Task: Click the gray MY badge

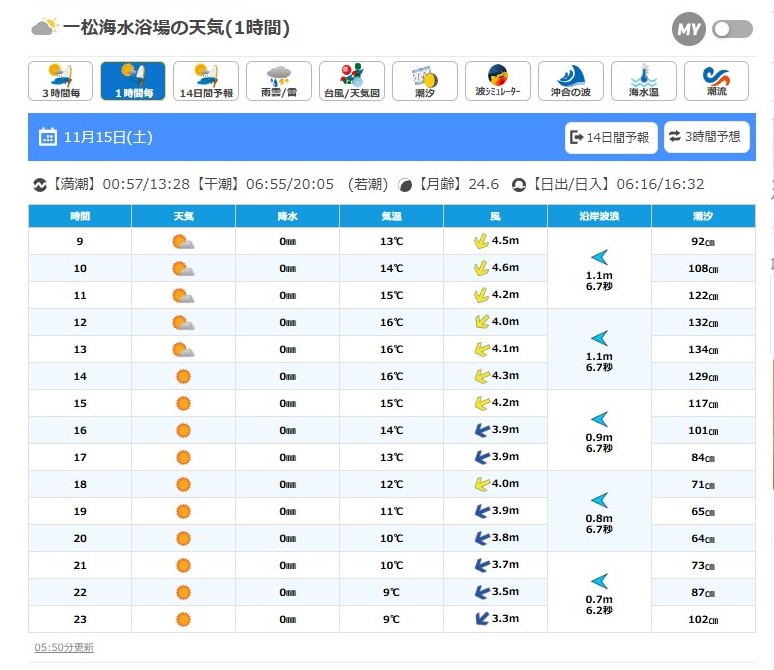Action: (689, 30)
